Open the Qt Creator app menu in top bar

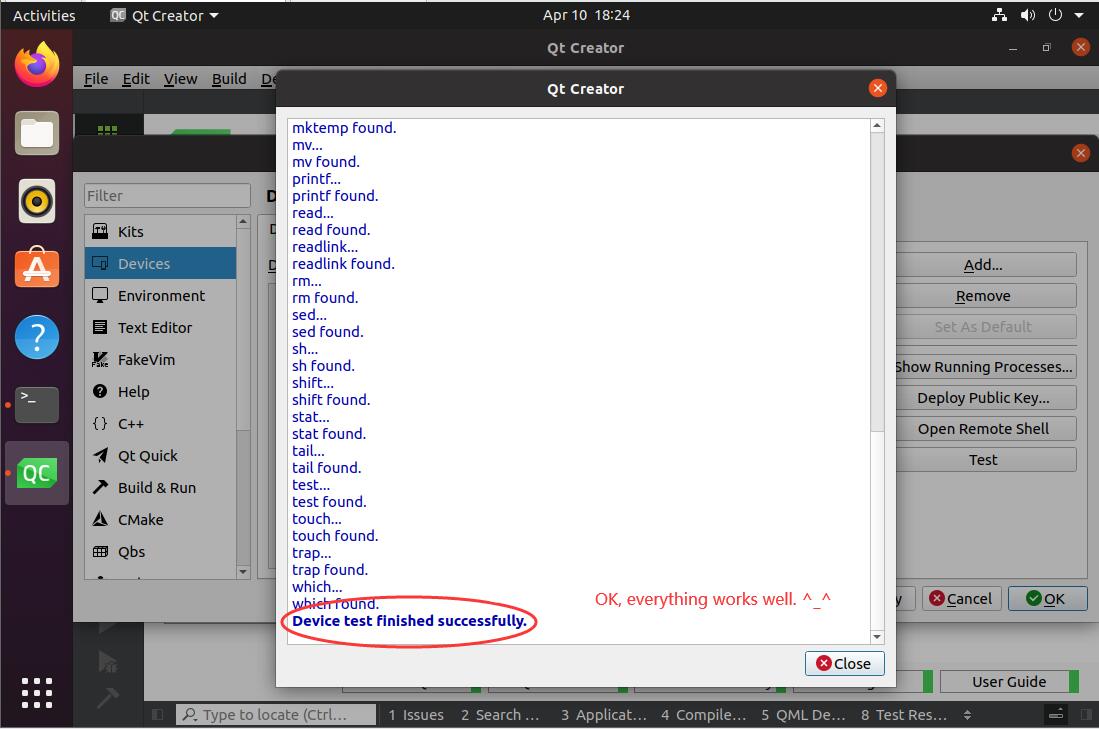click(165, 15)
